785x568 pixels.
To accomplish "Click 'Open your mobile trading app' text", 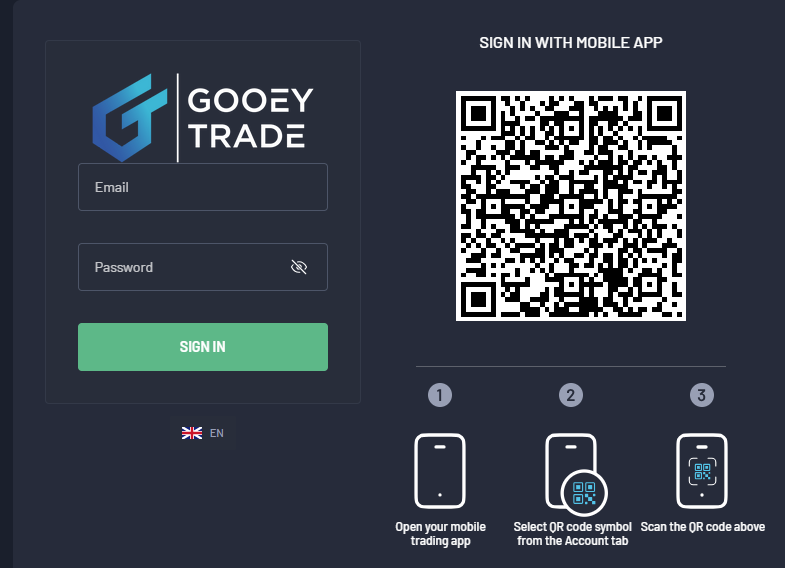I will pyautogui.click(x=440, y=533).
